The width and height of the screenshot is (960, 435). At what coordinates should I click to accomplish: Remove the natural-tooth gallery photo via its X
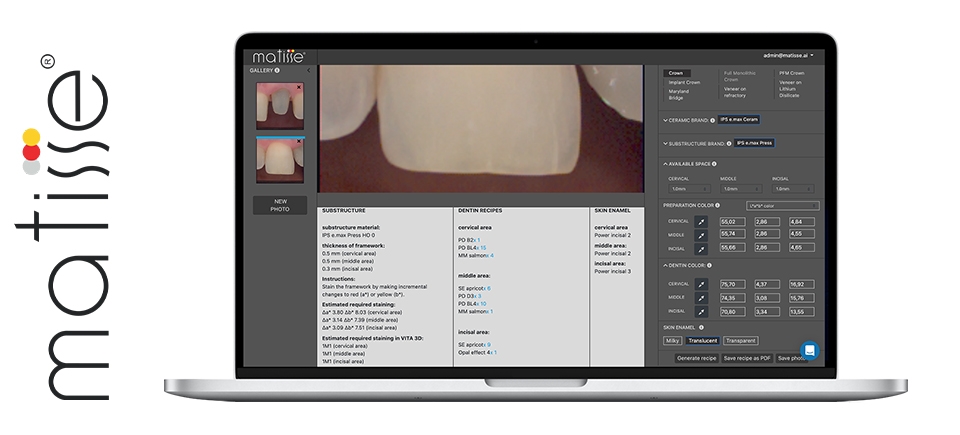tap(299, 142)
